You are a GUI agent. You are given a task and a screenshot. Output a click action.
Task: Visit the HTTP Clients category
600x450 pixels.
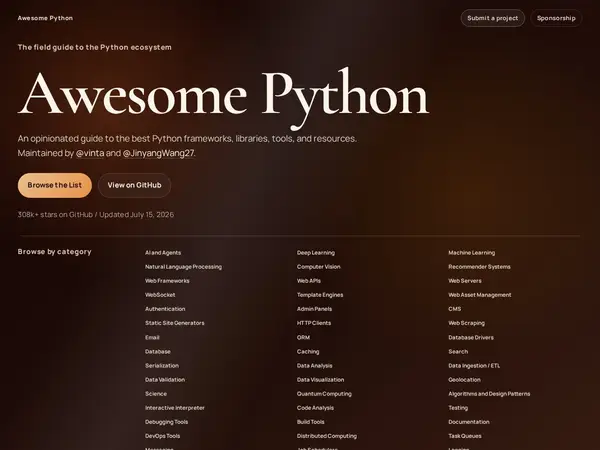(x=314, y=323)
